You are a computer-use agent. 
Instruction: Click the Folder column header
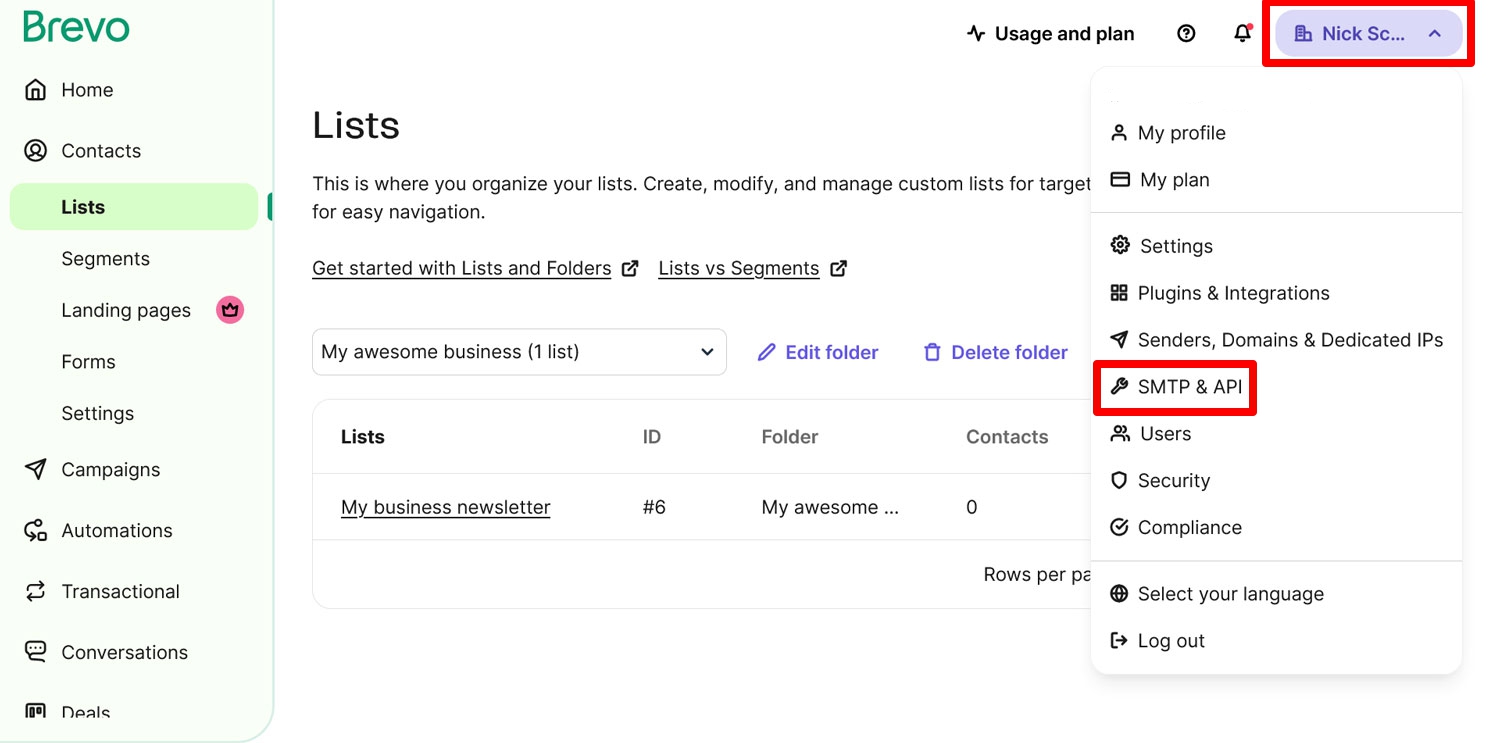click(x=790, y=437)
